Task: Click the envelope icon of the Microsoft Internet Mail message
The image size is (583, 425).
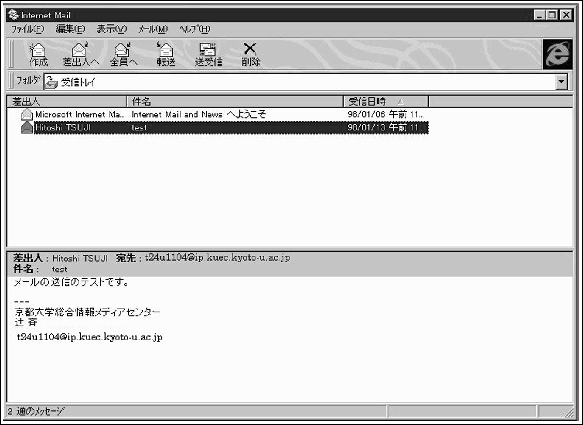Action: [27, 115]
